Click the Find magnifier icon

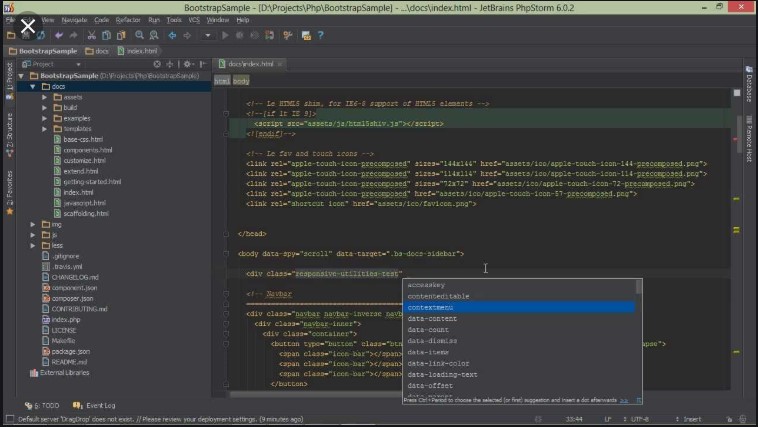click(139, 35)
